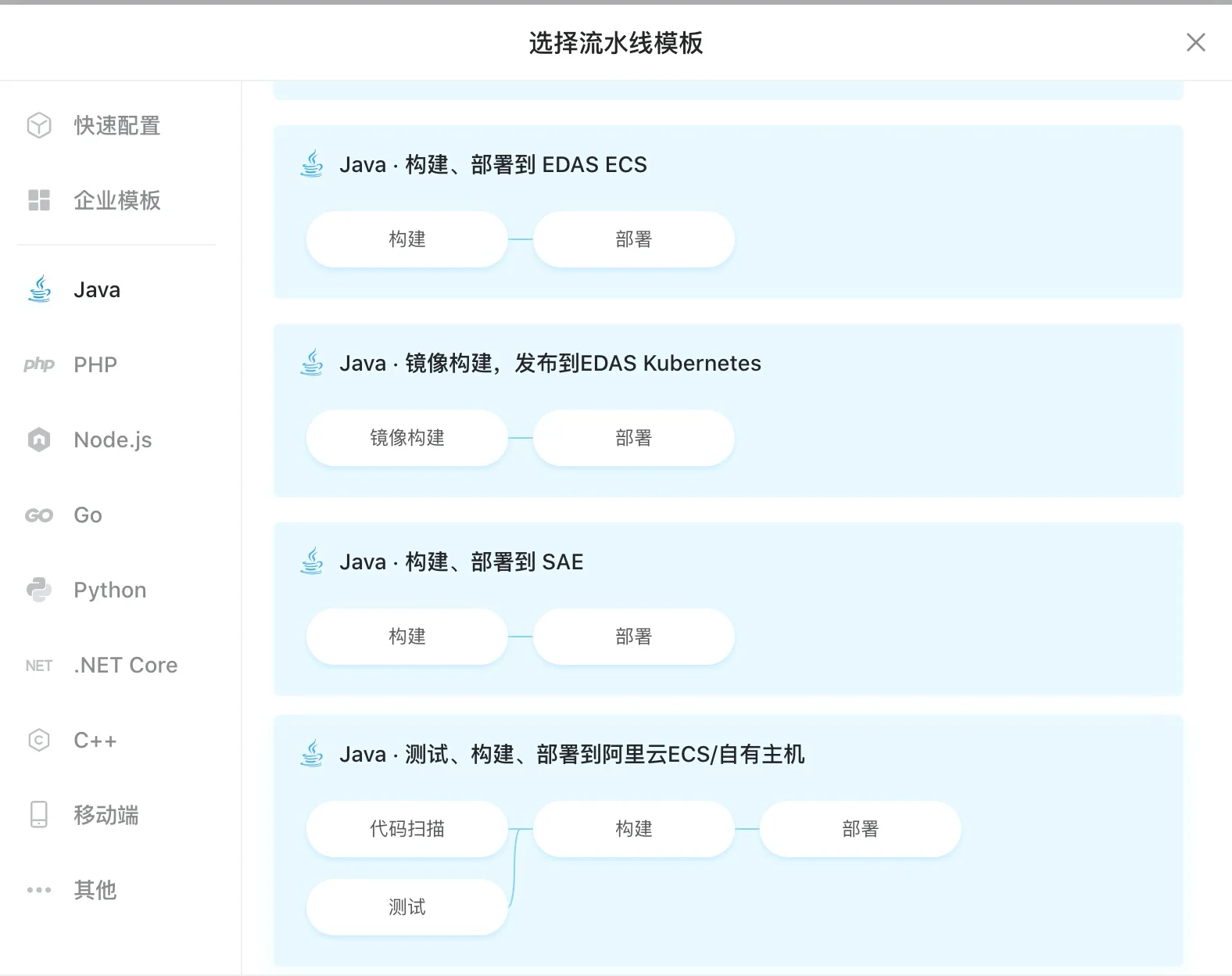
Task: Click the 代码扫描 stage pill
Action: tap(406, 829)
